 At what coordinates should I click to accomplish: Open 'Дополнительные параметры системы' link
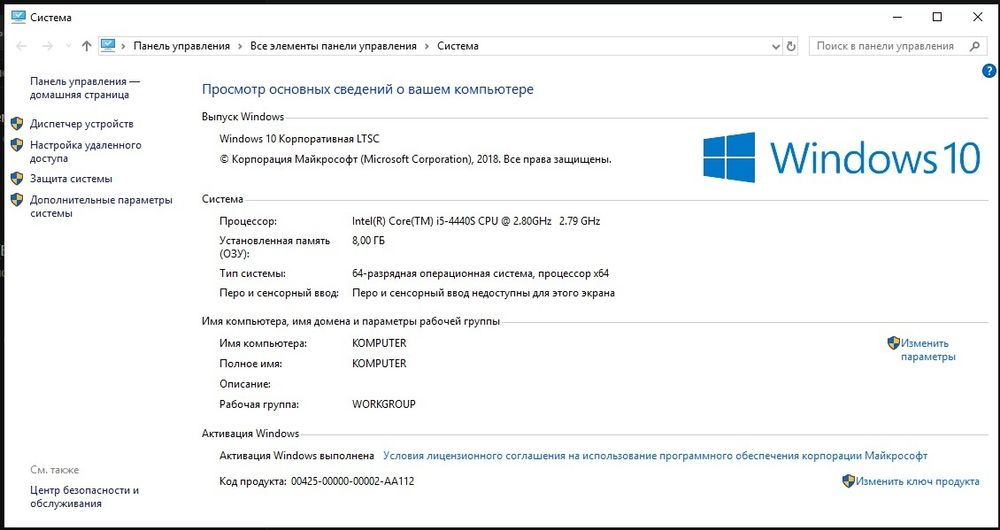[101, 207]
